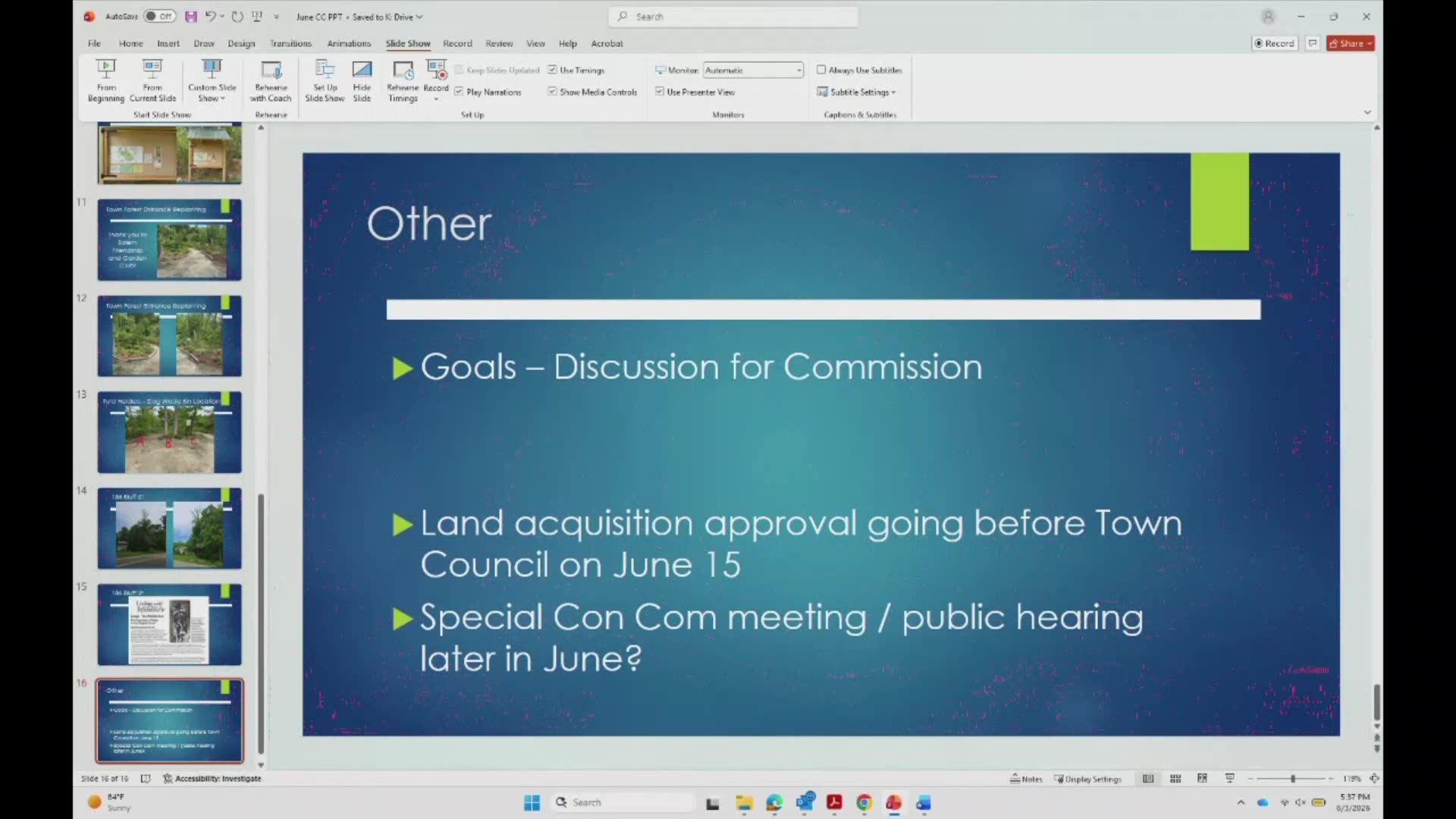The height and width of the screenshot is (819, 1456).
Task: Expand the Undo history arrow
Action: coord(222,16)
